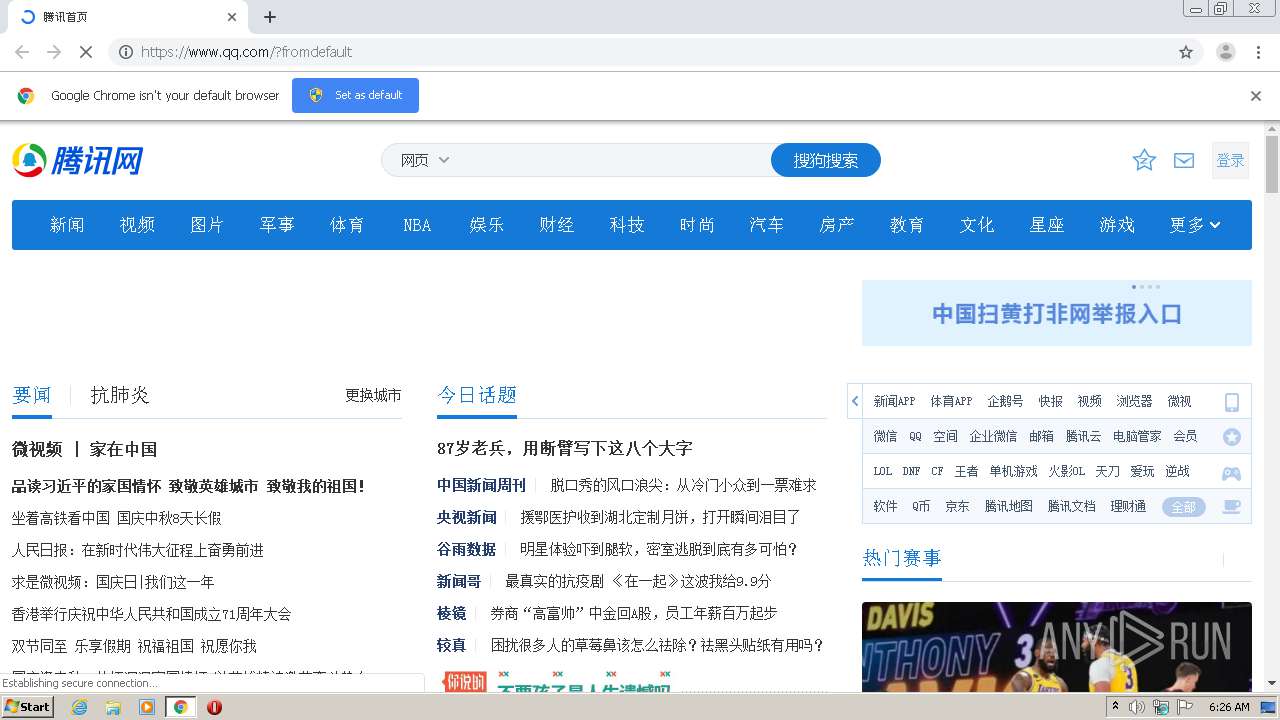
Task: Bookmark this page with Chrome star
Action: coord(1186,52)
